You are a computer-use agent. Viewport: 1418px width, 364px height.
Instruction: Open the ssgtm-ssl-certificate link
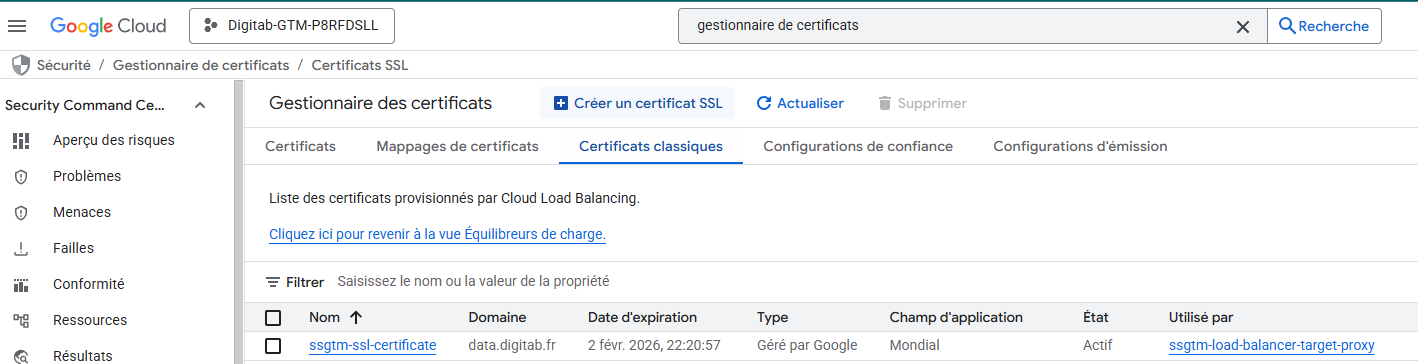pyautogui.click(x=373, y=345)
